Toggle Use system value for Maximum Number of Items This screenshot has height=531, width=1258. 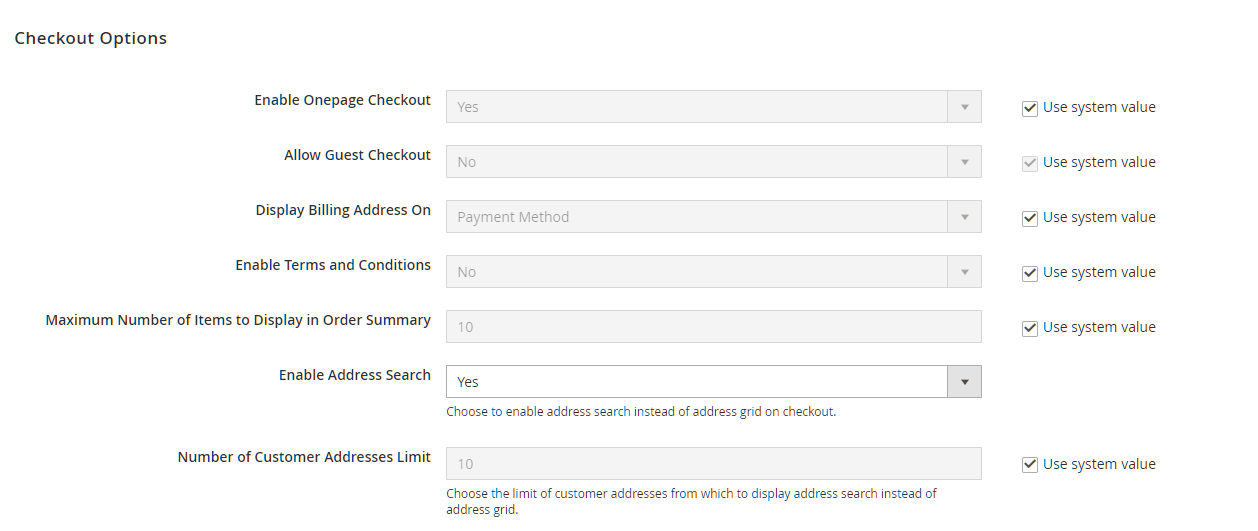pos(1030,328)
